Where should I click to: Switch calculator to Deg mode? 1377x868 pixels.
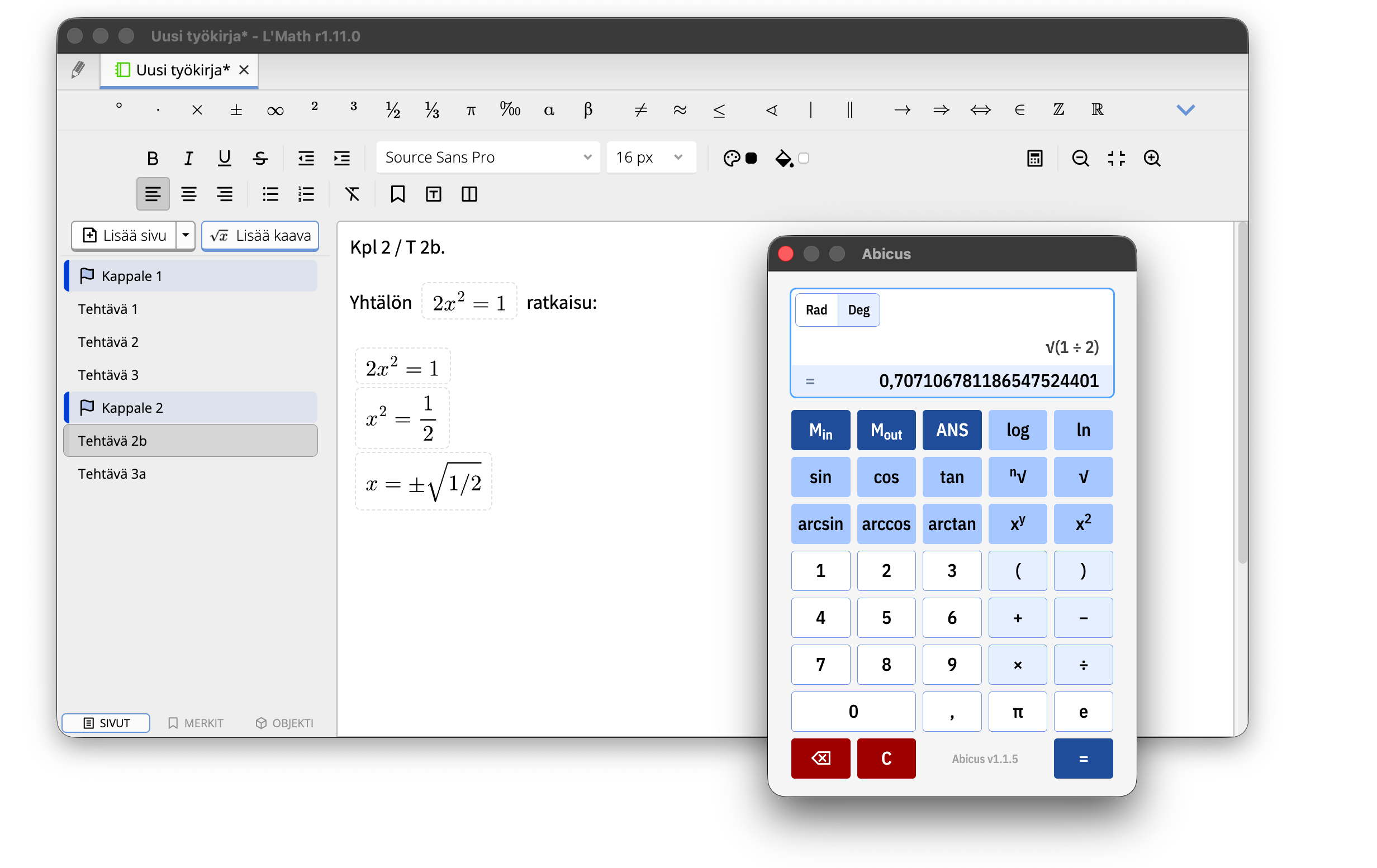tap(858, 309)
